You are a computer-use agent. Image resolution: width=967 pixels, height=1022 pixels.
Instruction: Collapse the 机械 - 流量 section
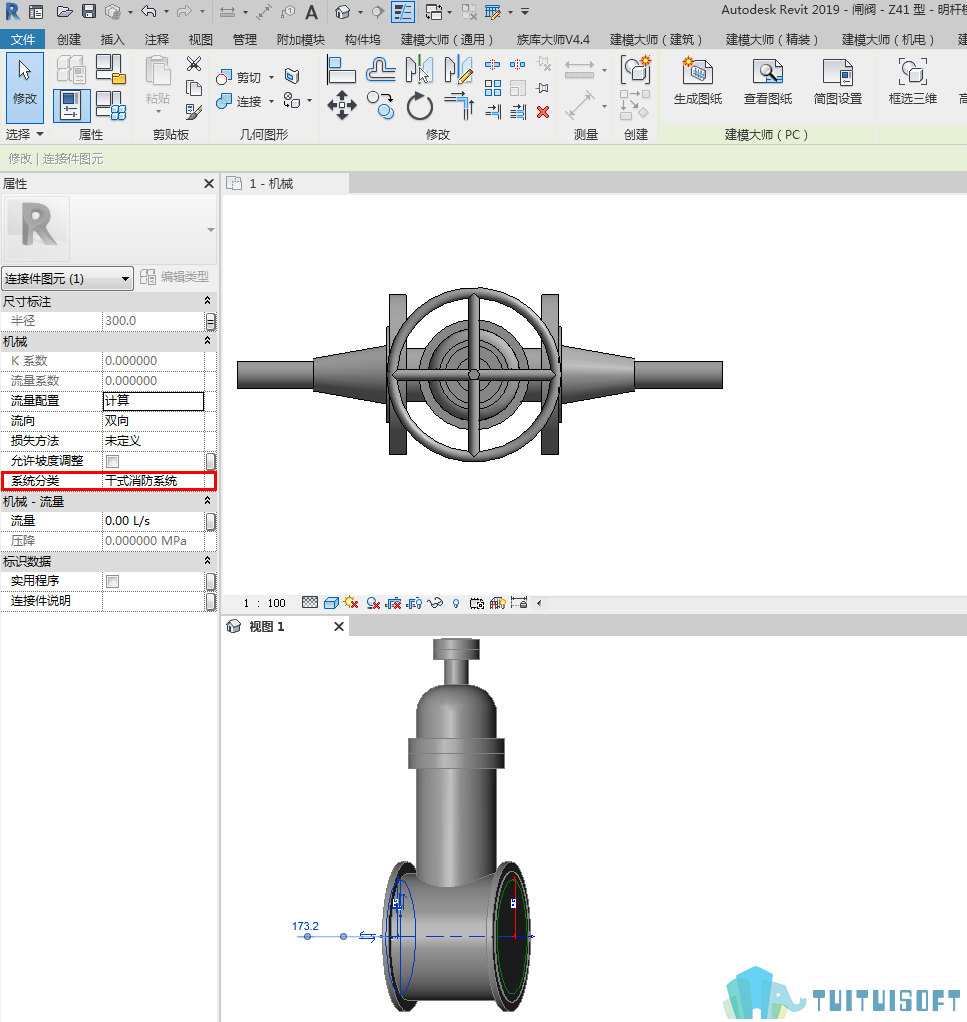click(207, 501)
